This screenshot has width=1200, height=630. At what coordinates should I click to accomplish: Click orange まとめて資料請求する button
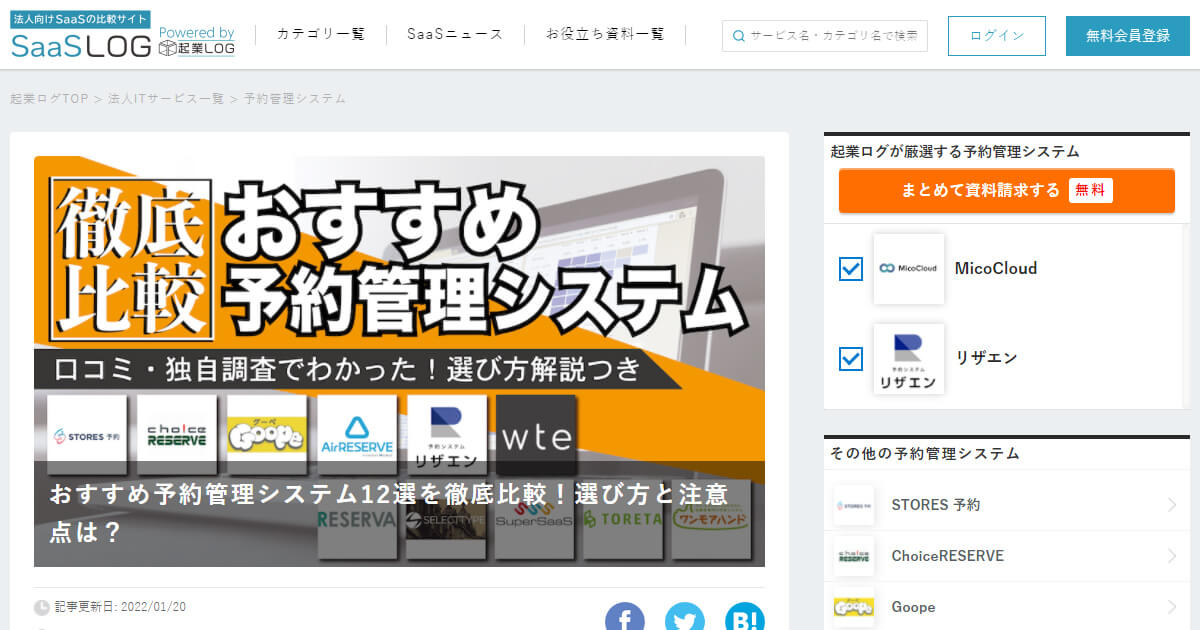1006,190
